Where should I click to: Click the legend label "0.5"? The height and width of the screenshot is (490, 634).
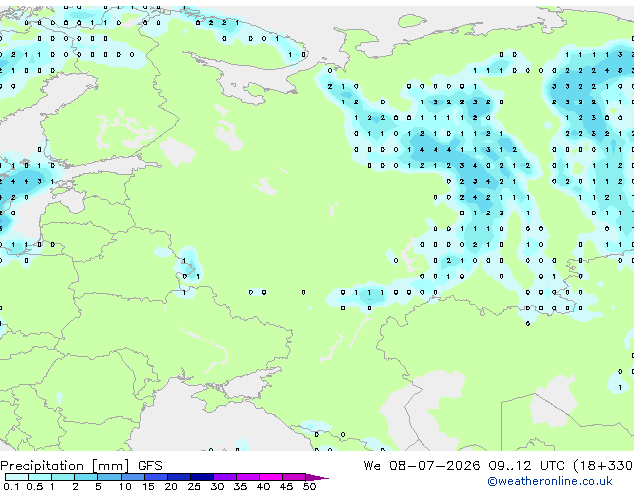[x=34, y=486]
